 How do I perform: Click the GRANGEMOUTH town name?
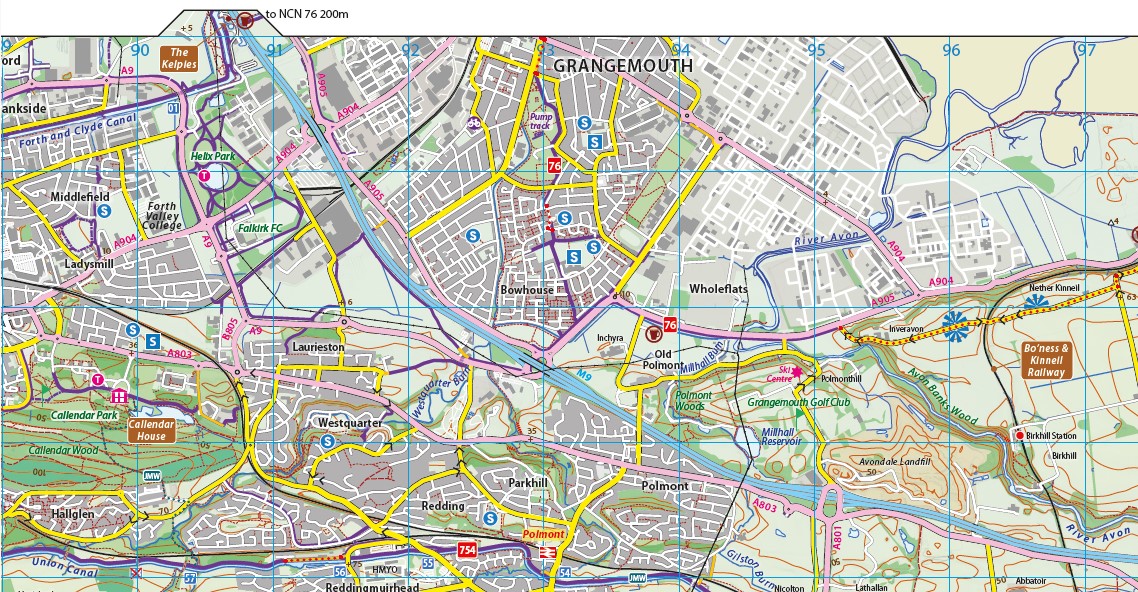622,65
